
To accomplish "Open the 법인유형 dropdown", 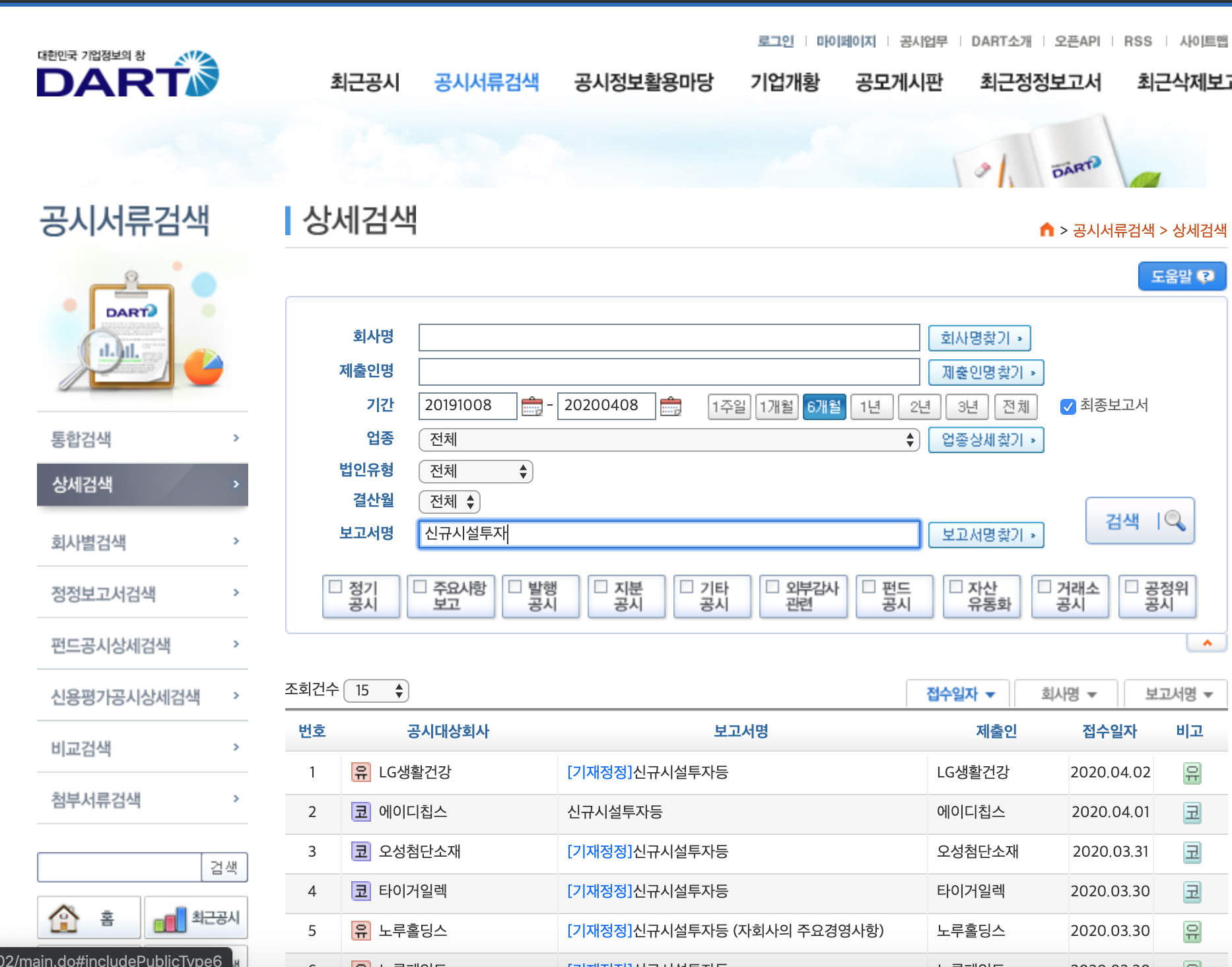I will click(476, 471).
